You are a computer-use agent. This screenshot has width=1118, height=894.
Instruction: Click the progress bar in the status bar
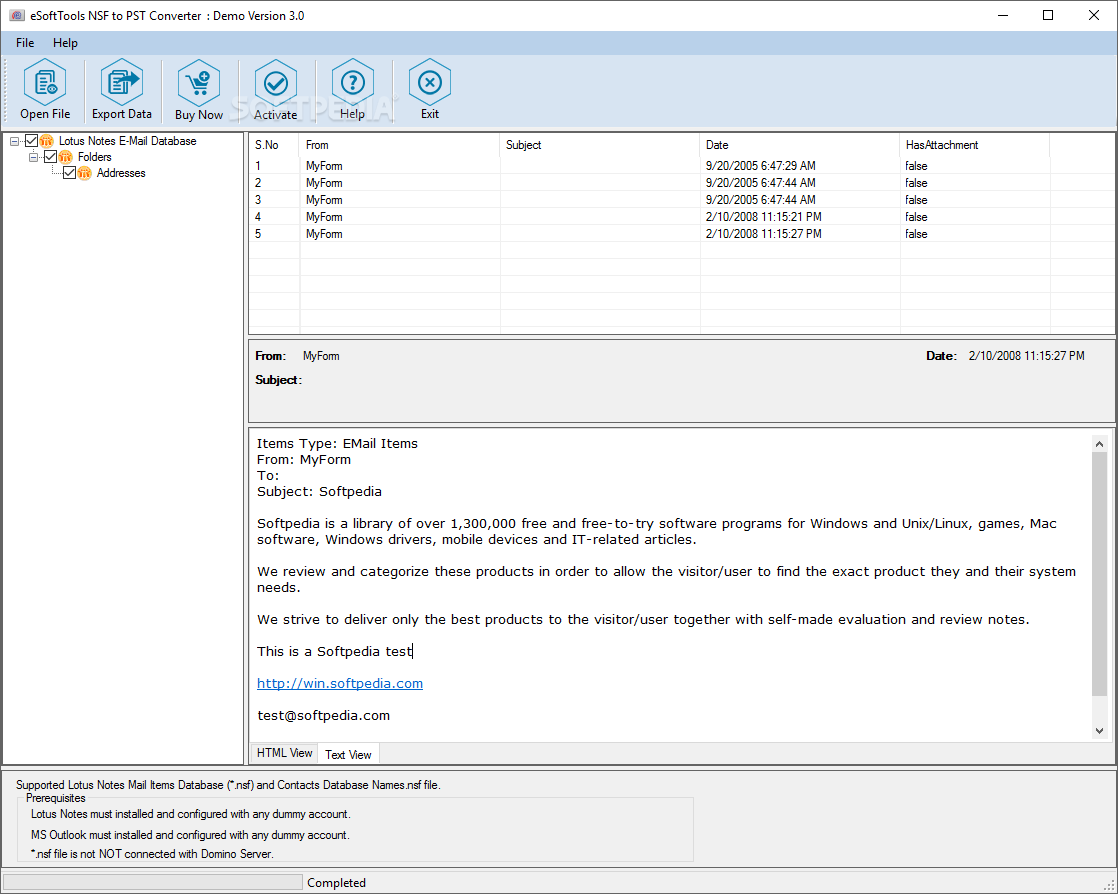(153, 882)
